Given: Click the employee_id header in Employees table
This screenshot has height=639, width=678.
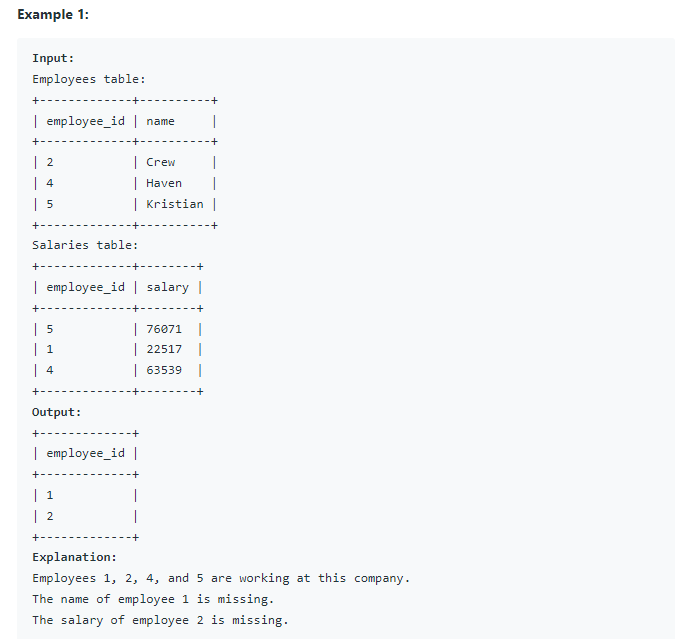Looking at the screenshot, I should [86, 121].
